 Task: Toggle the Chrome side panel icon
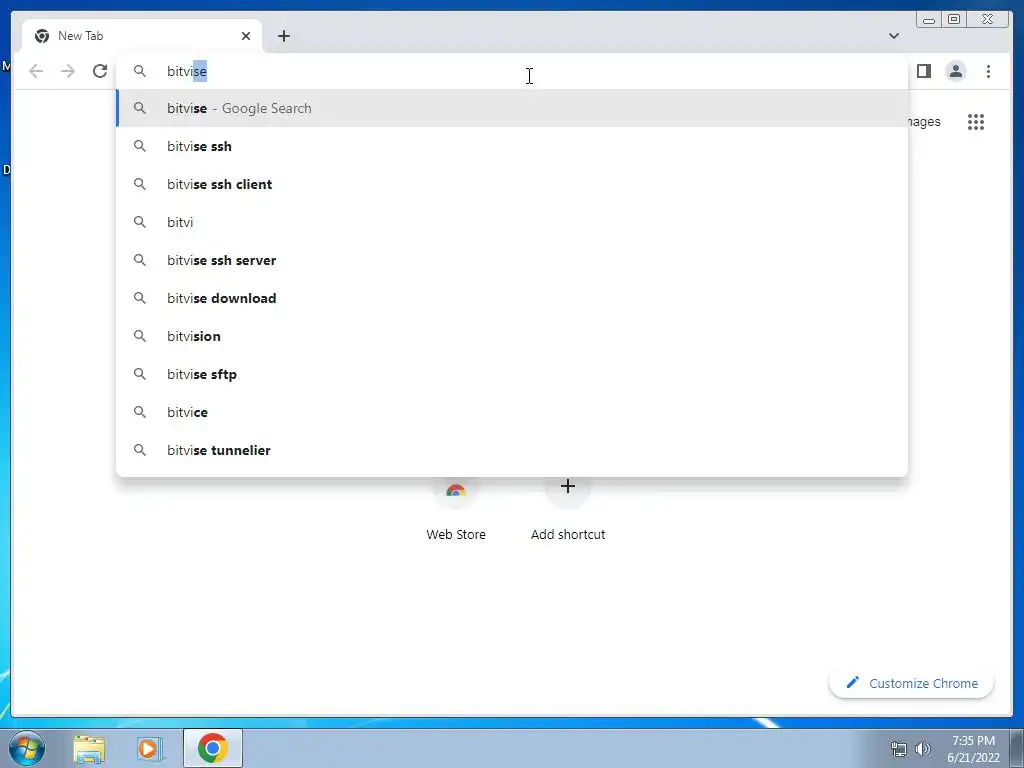coord(923,71)
